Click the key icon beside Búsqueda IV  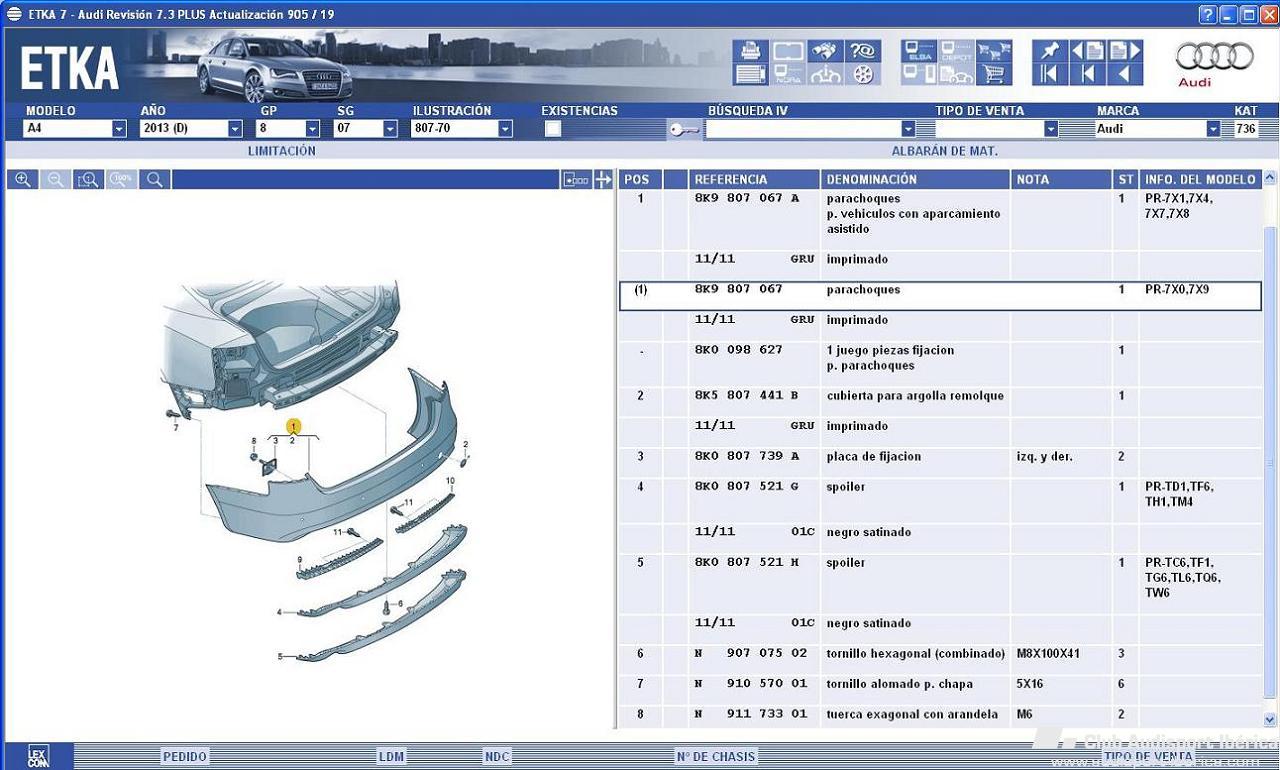point(684,129)
